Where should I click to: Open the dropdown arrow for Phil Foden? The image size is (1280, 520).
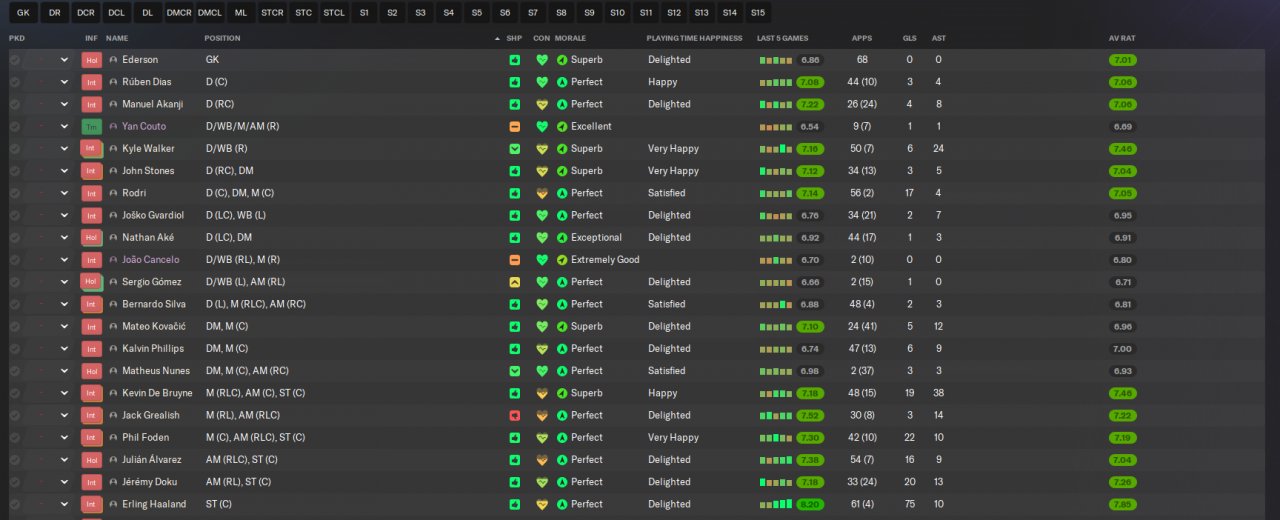point(64,438)
